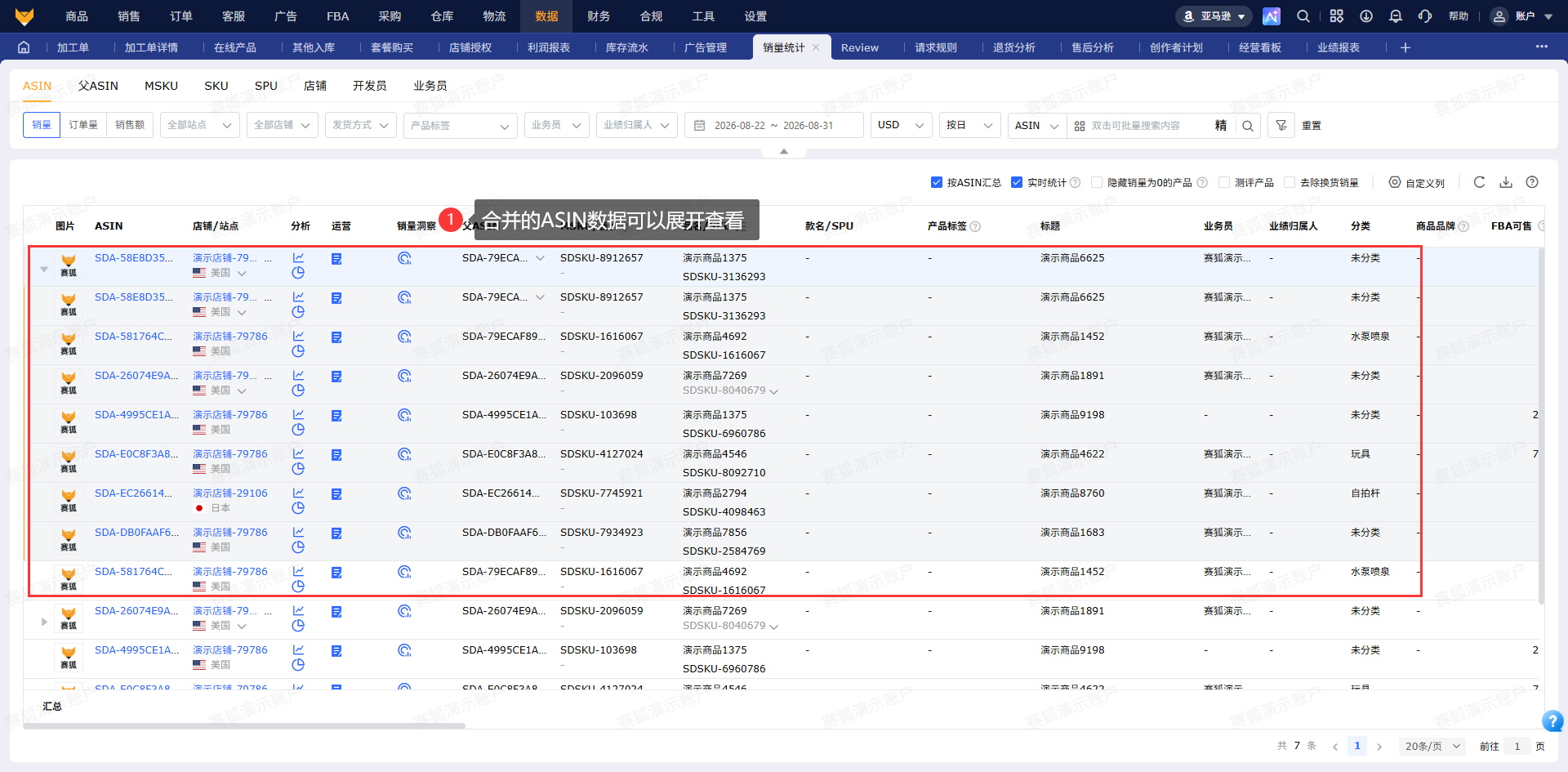
Task: Open the 全部店铺 dropdown
Action: (x=283, y=125)
